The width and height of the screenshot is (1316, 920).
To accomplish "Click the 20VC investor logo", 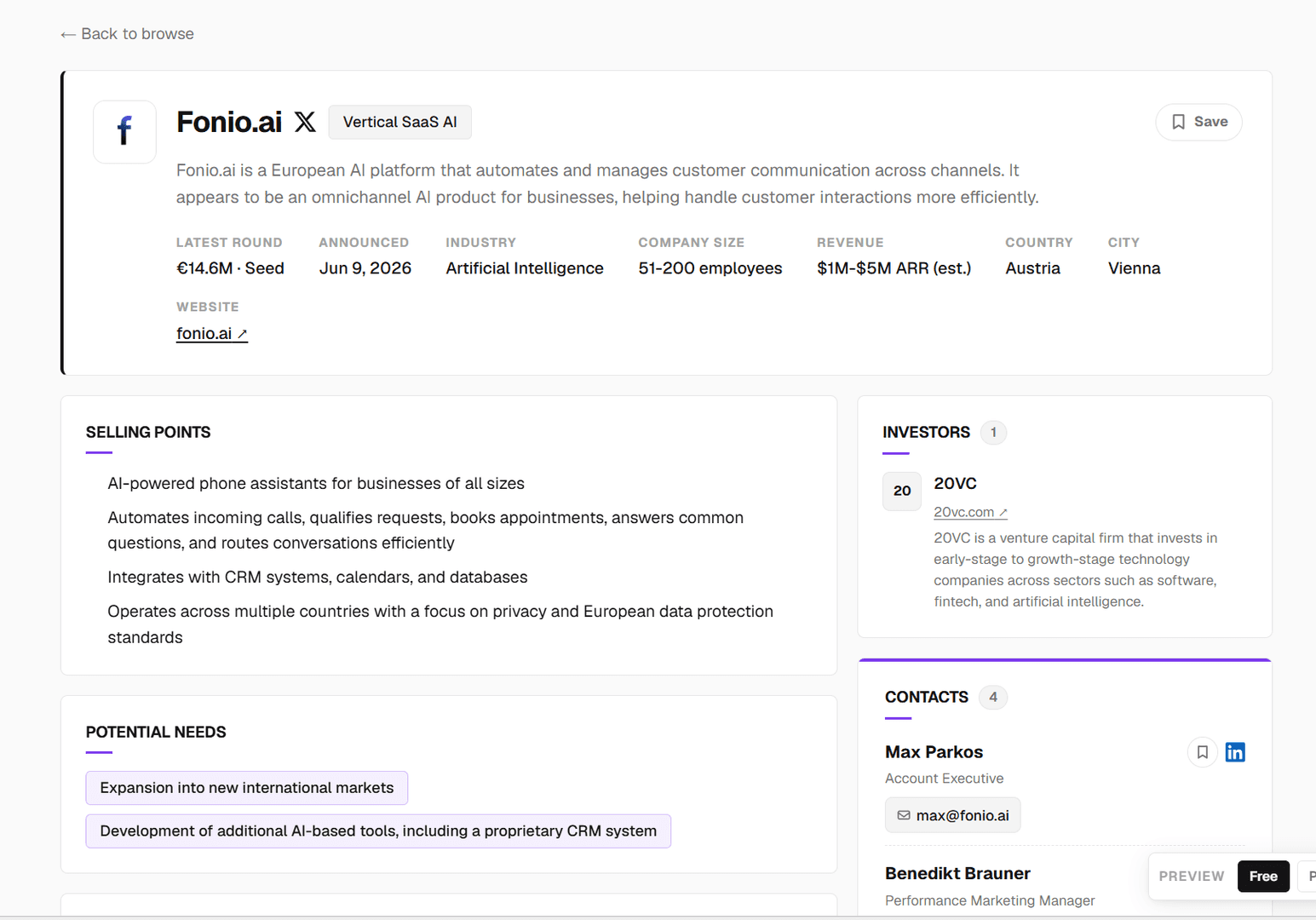I will [x=902, y=491].
